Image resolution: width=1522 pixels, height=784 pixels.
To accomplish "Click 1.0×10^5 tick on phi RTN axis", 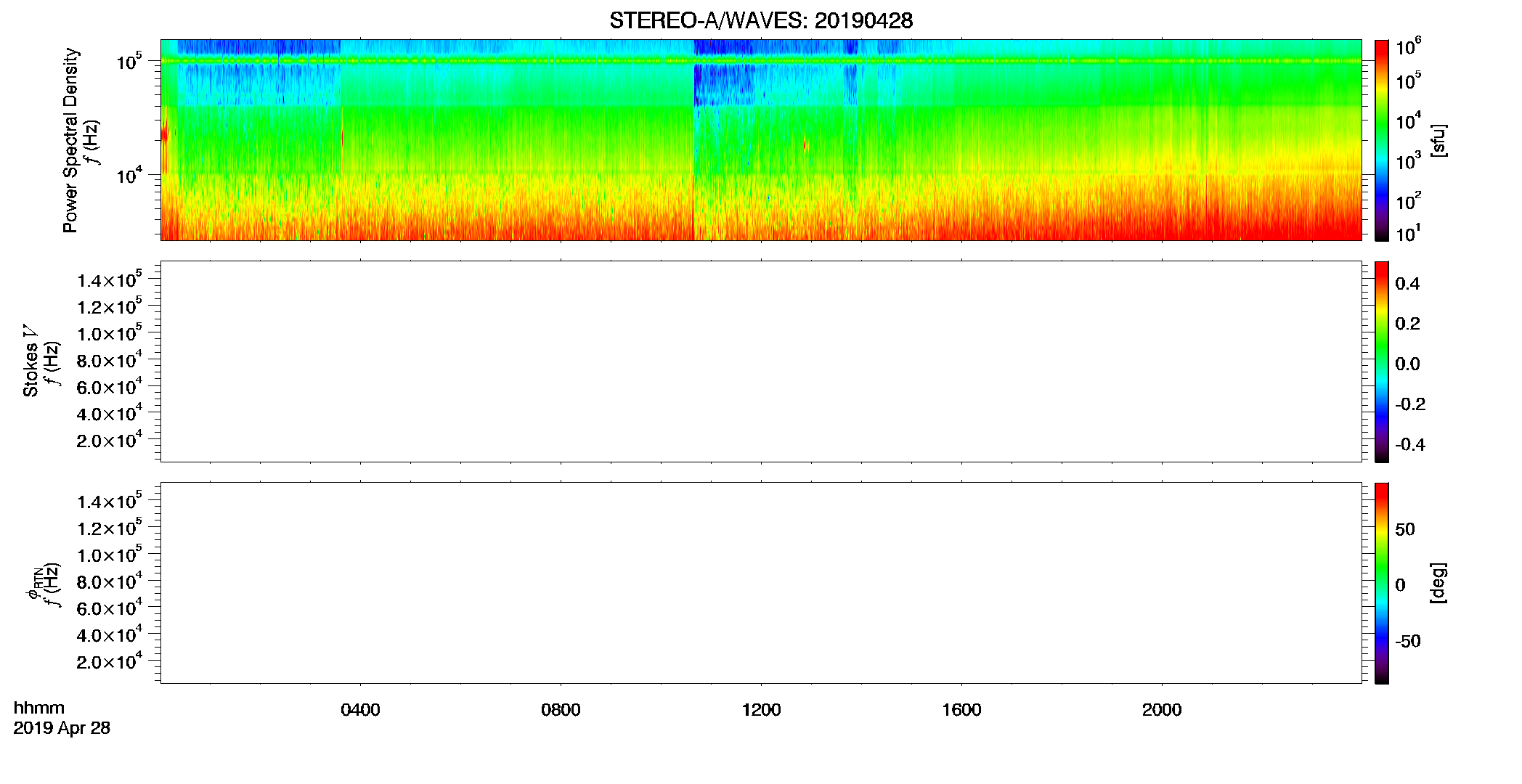I will tap(110, 555).
